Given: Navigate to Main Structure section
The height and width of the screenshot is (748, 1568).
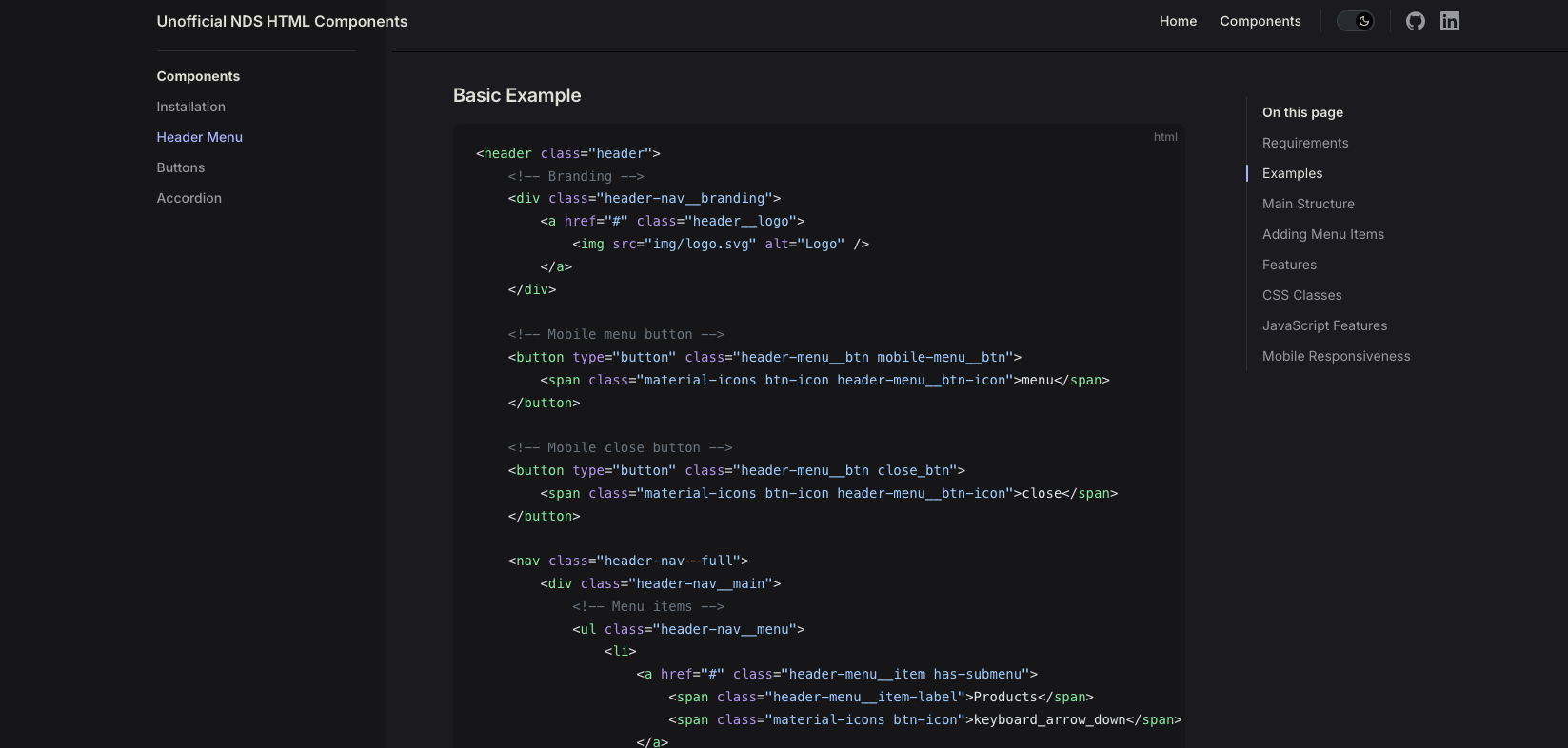Looking at the screenshot, I should pyautogui.click(x=1308, y=204).
